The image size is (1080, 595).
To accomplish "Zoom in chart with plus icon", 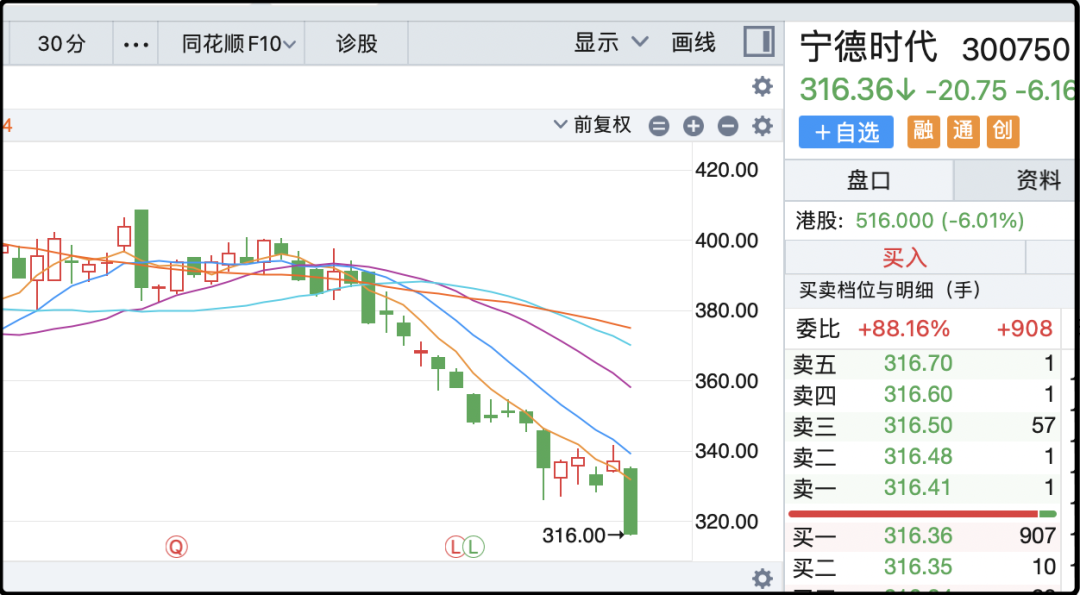I will pyautogui.click(x=694, y=126).
